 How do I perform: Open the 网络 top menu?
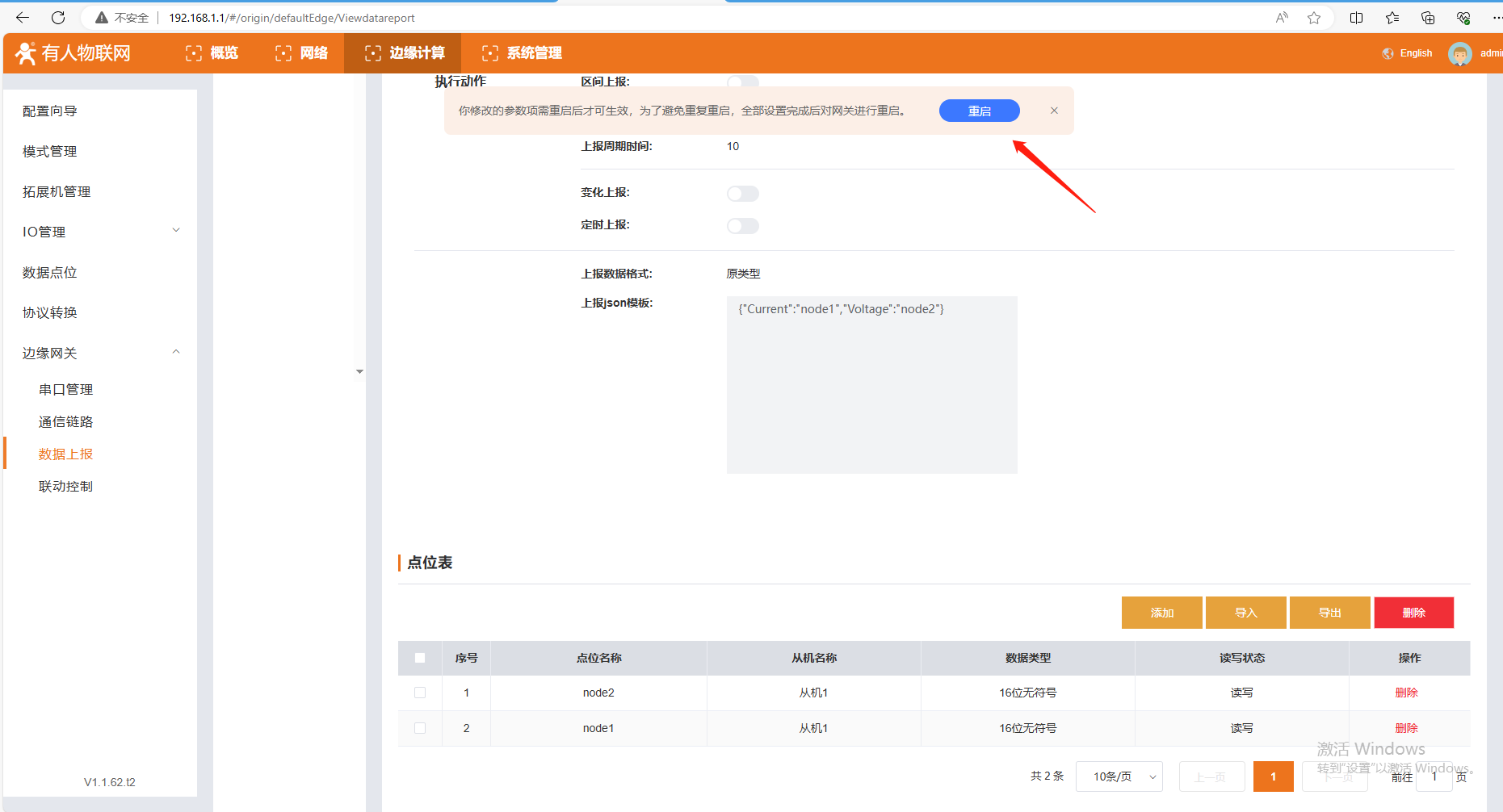(302, 53)
